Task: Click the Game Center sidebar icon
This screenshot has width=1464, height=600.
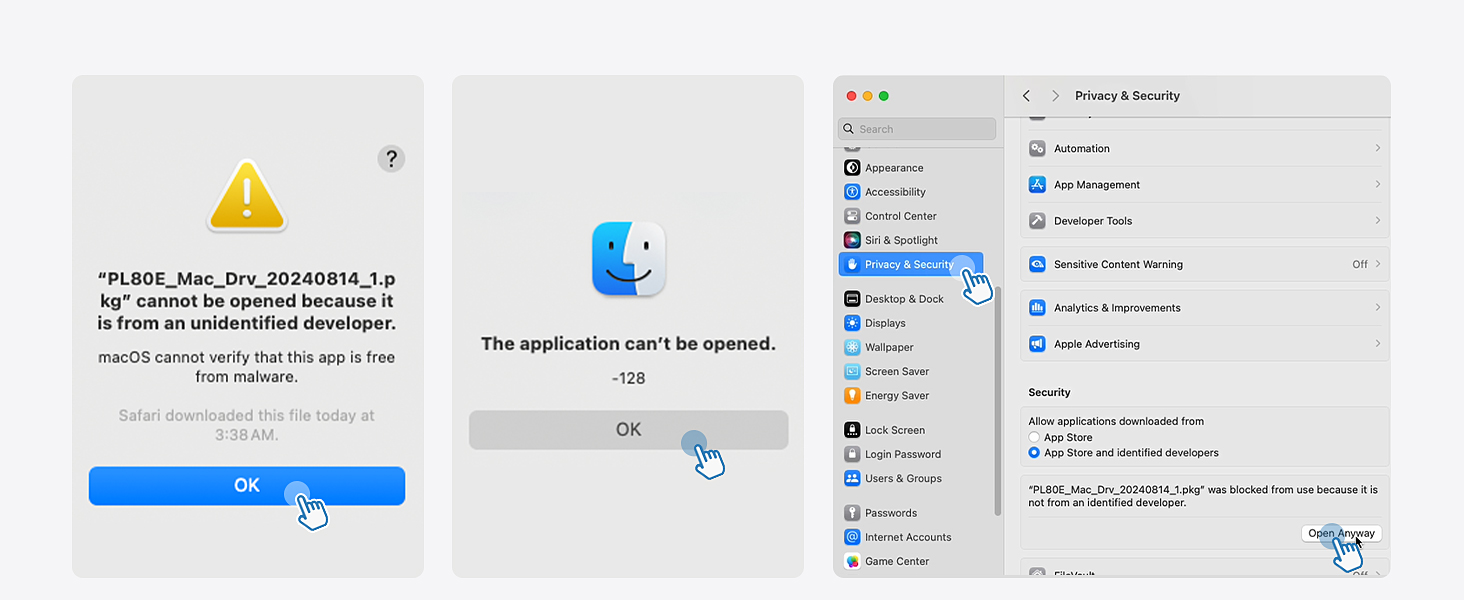Action: 852,561
